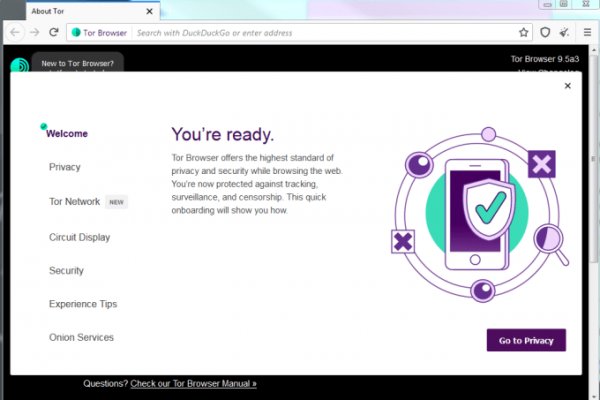Close the onboarding dialog with X

(568, 86)
